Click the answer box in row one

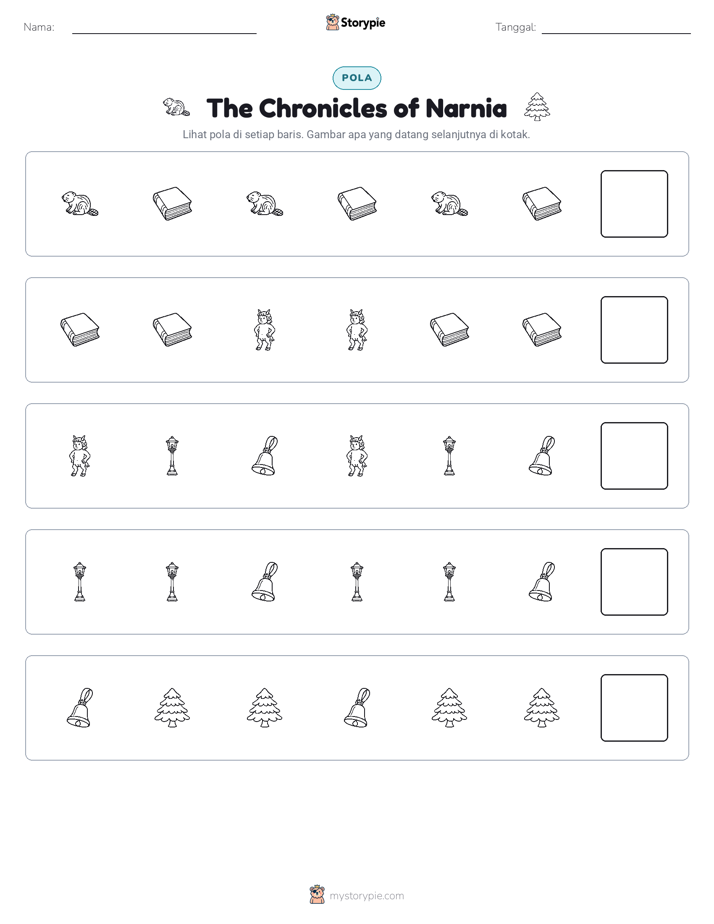pos(634,204)
